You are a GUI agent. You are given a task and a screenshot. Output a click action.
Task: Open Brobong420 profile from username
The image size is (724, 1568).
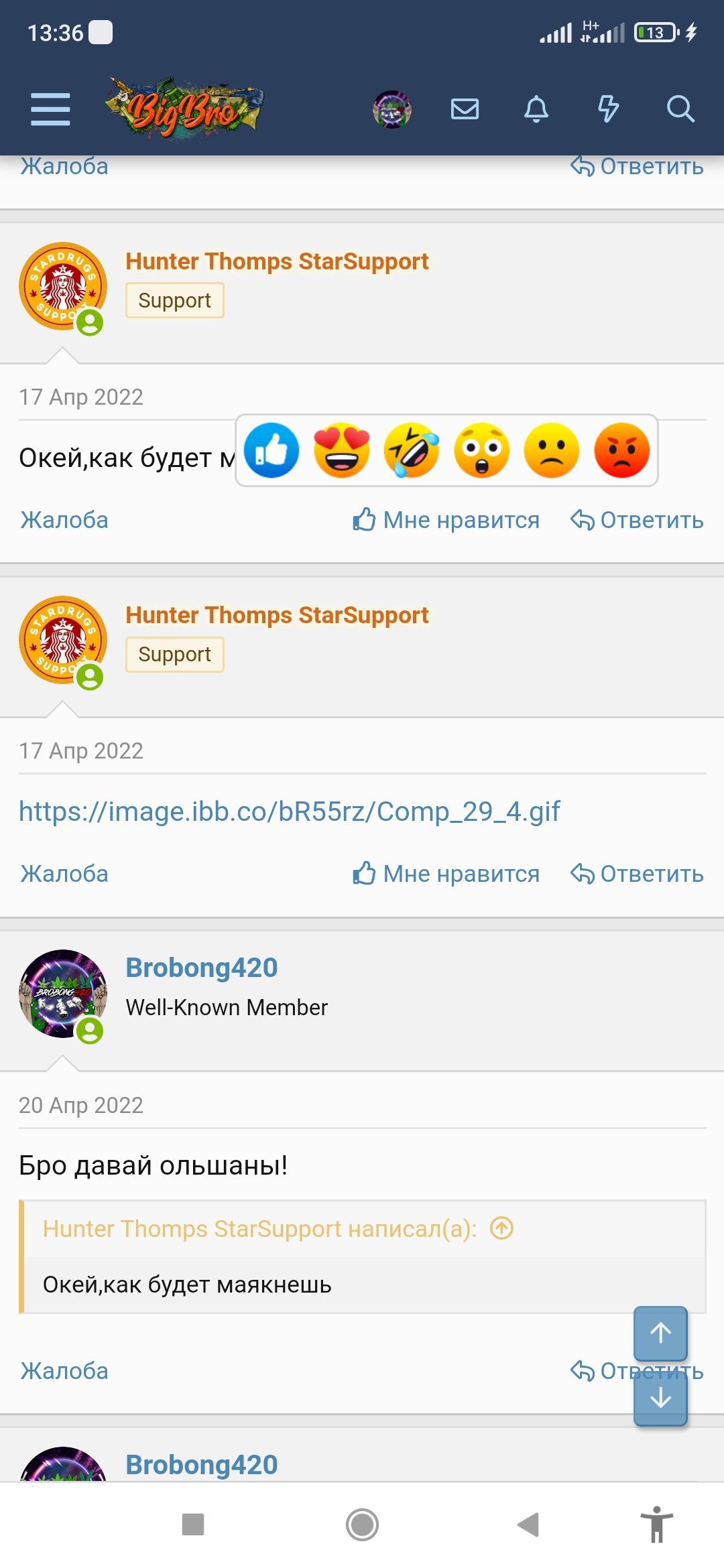202,968
